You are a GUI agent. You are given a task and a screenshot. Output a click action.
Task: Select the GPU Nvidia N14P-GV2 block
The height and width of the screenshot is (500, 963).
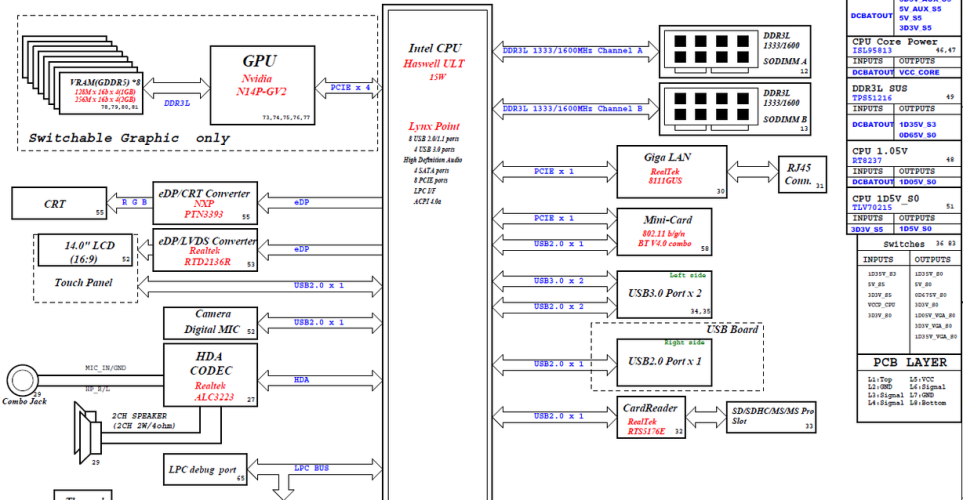pyautogui.click(x=262, y=85)
